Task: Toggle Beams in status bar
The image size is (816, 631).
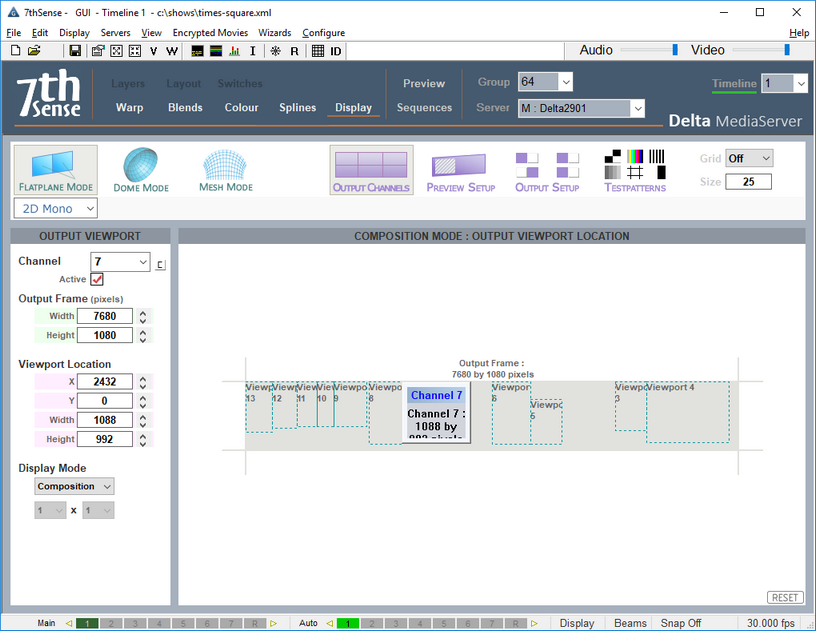Action: tap(630, 623)
